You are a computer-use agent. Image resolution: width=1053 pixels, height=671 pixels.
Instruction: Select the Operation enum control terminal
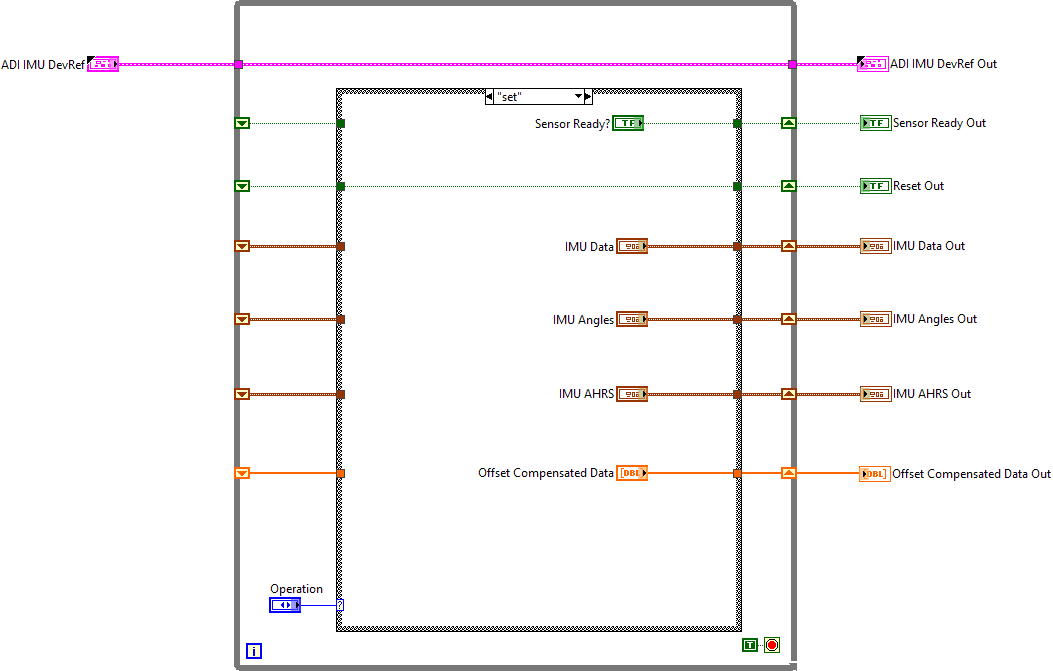(x=285, y=605)
